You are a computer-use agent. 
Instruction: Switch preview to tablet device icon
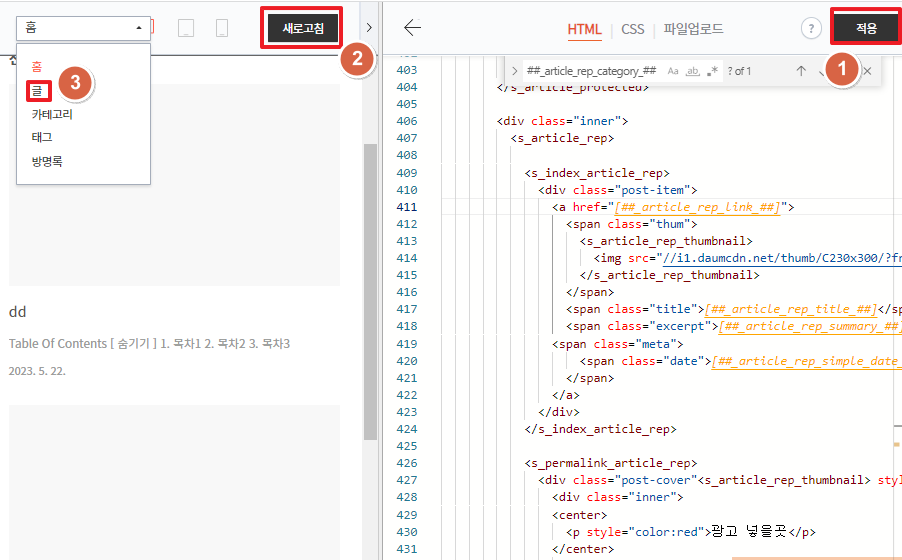click(186, 28)
